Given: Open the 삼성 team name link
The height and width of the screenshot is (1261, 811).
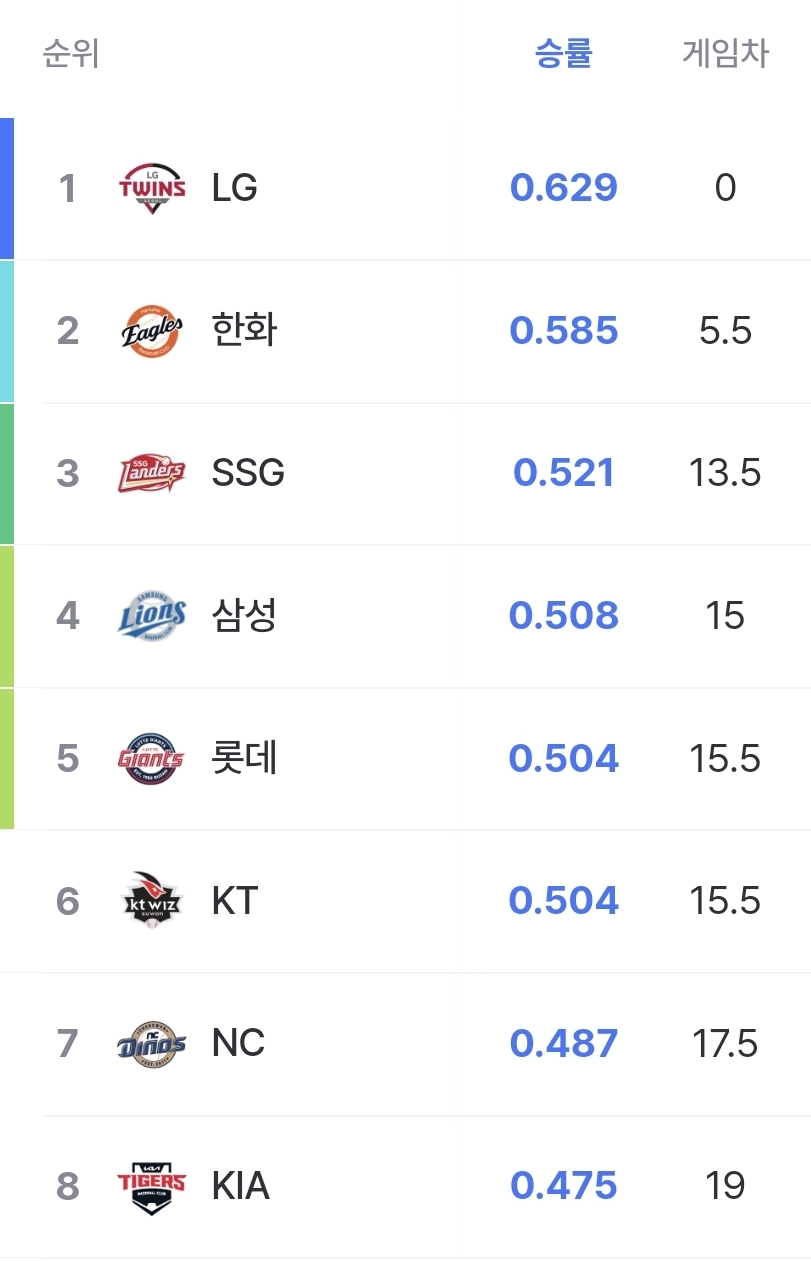Looking at the screenshot, I should [x=244, y=615].
